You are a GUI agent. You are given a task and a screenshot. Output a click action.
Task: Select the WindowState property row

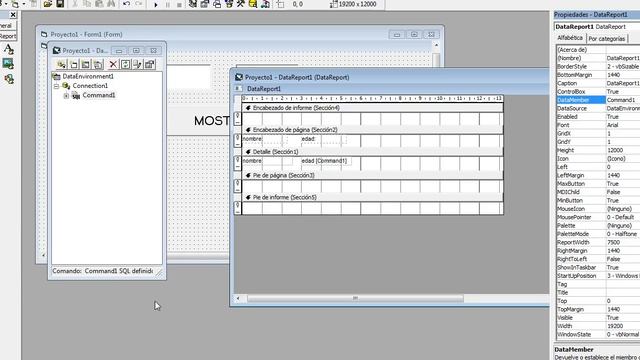[x=598, y=334]
